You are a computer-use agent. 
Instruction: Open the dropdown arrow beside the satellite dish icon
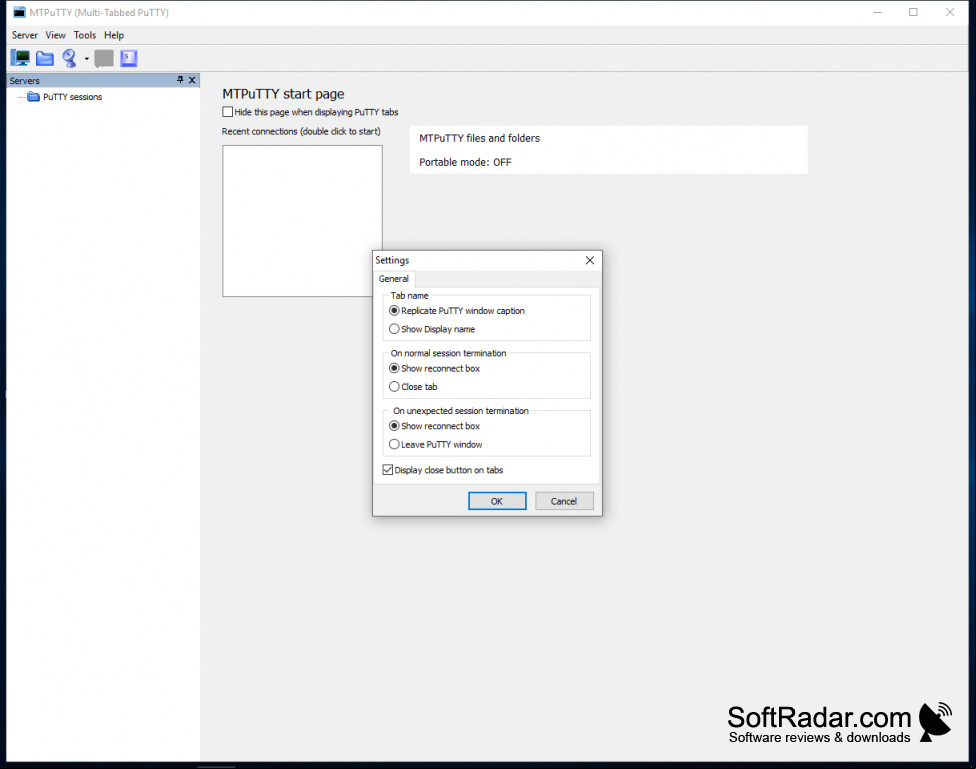tap(87, 59)
